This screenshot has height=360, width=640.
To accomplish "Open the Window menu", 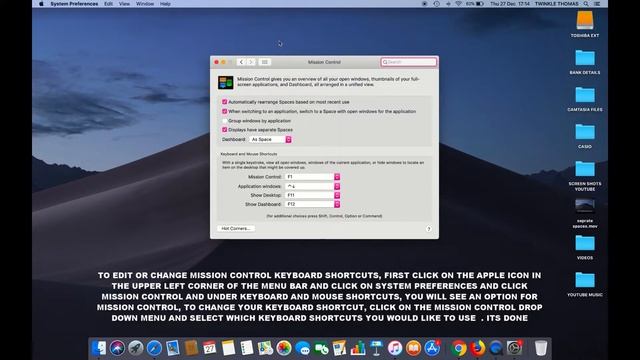I will tap(145, 4).
